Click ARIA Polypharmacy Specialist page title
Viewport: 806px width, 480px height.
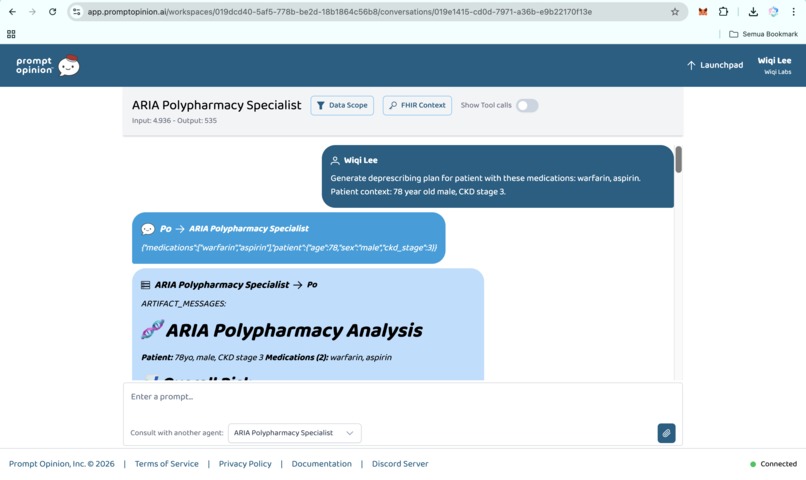tap(216, 105)
